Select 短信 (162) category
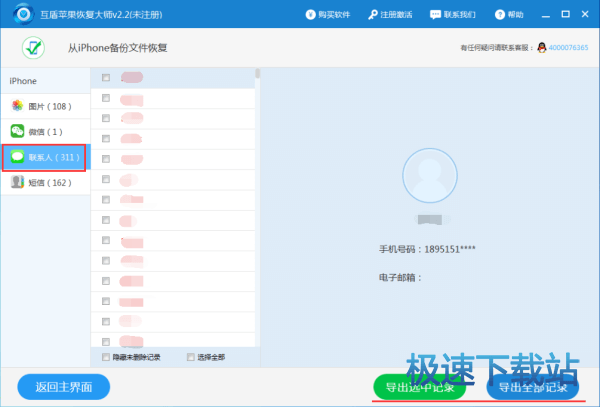This screenshot has width=600, height=407. pyautogui.click(x=46, y=182)
